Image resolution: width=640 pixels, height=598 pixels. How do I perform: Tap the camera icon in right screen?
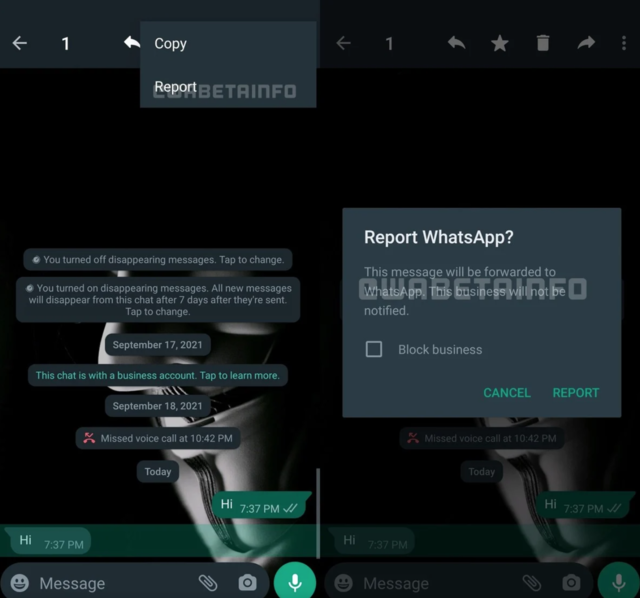coord(571,582)
